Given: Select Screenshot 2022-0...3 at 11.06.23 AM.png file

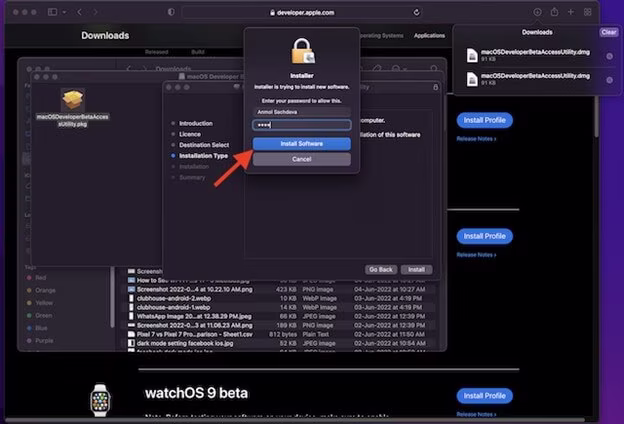Looking at the screenshot, I should 281,325.
